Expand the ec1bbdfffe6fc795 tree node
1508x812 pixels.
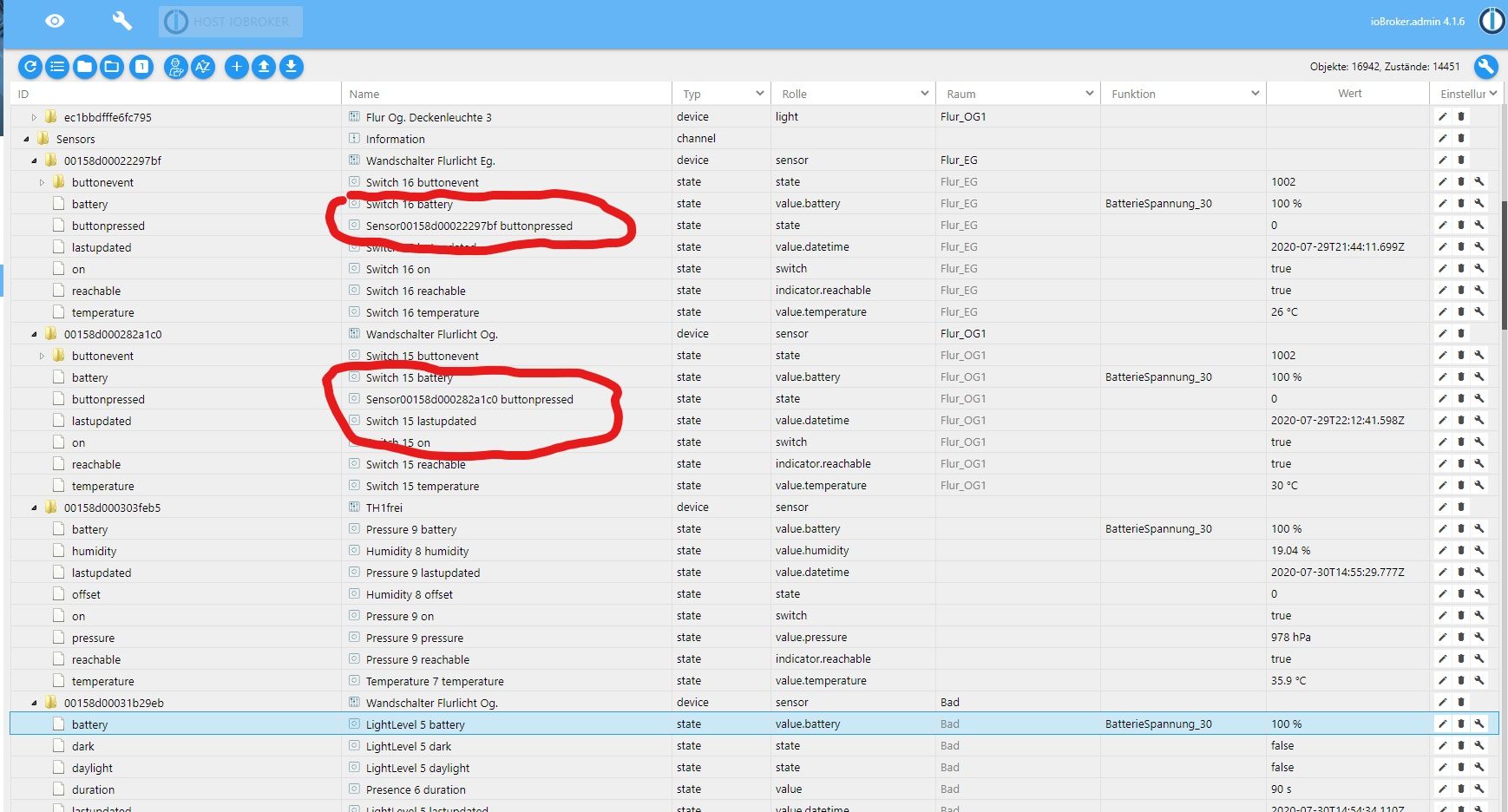(x=35, y=117)
